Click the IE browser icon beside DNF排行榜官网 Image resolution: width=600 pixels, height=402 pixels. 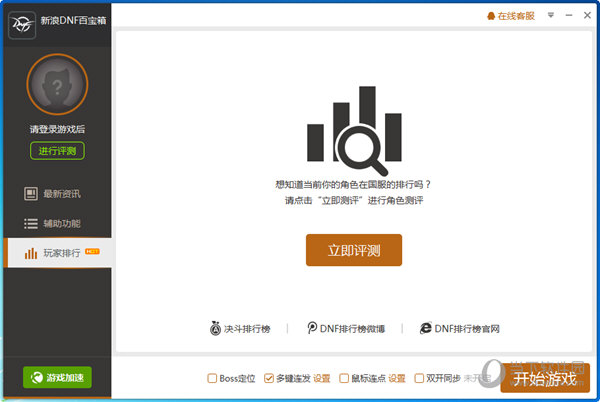(x=426, y=328)
